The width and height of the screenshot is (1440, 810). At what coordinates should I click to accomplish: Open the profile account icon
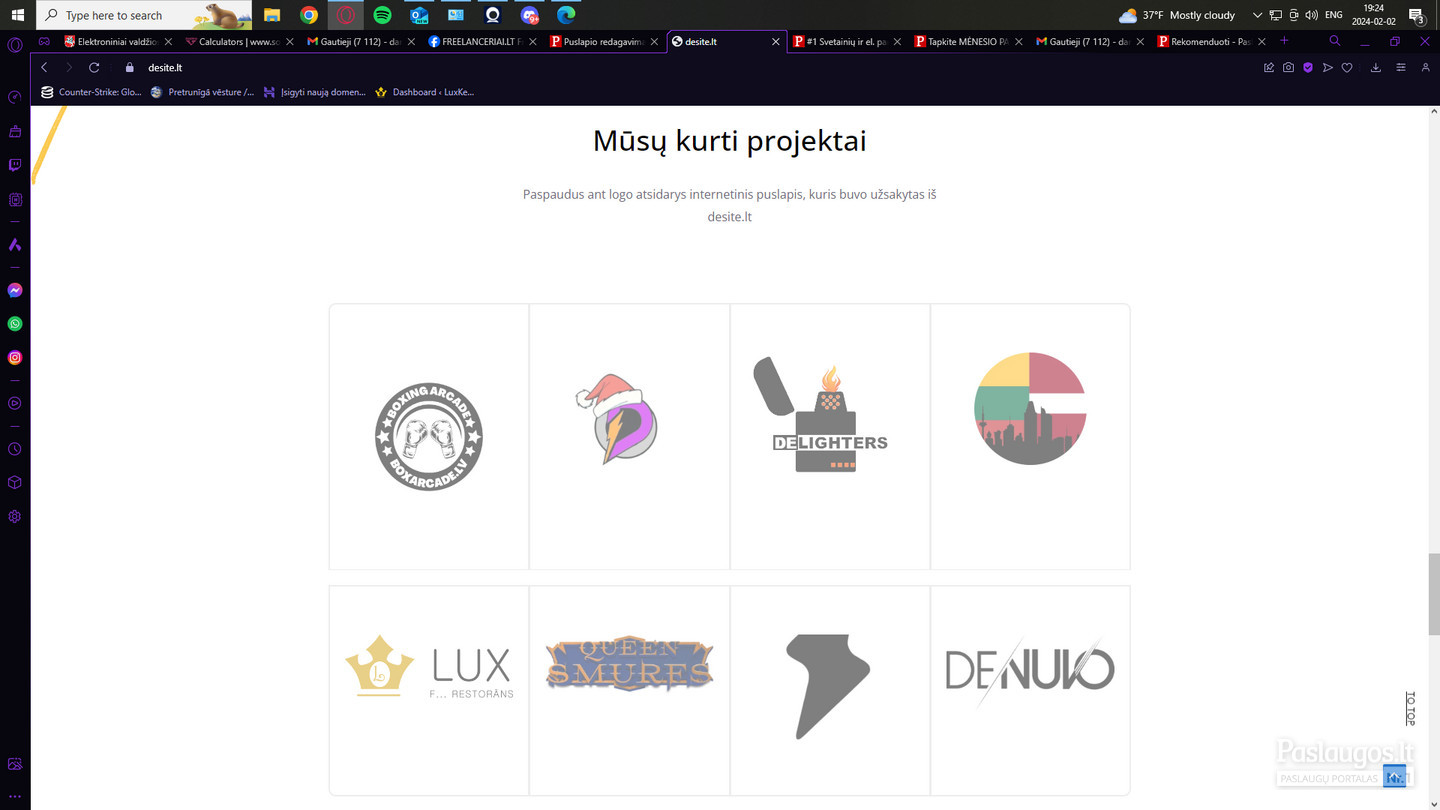pos(1426,68)
